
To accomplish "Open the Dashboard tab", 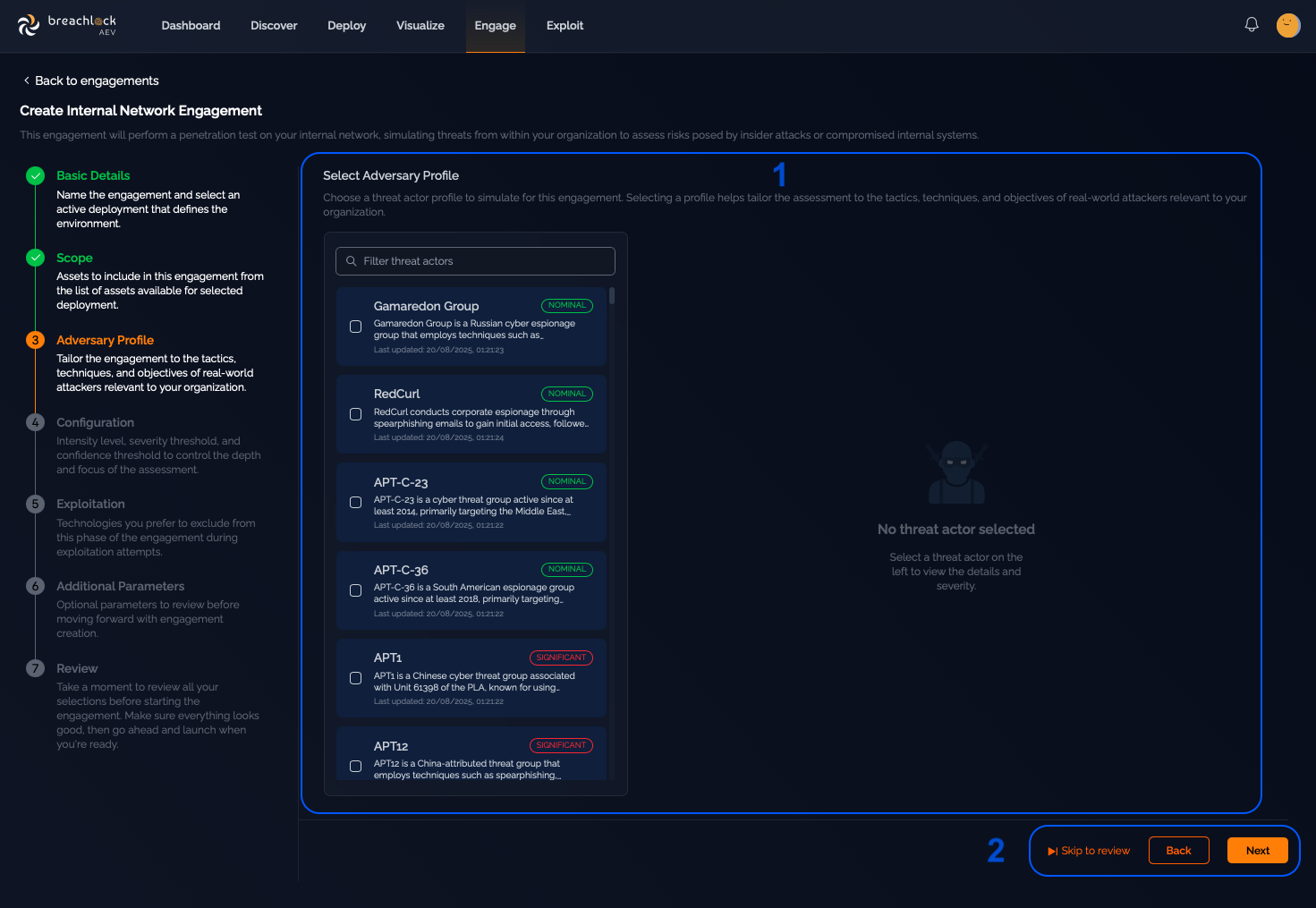I will click(x=191, y=26).
